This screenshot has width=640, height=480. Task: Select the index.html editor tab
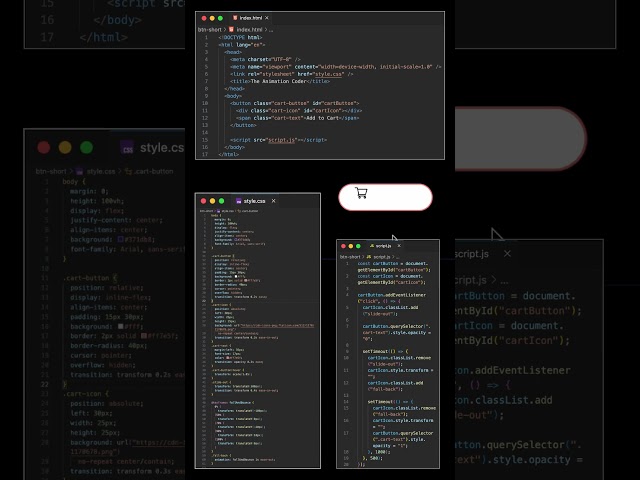(x=251, y=18)
